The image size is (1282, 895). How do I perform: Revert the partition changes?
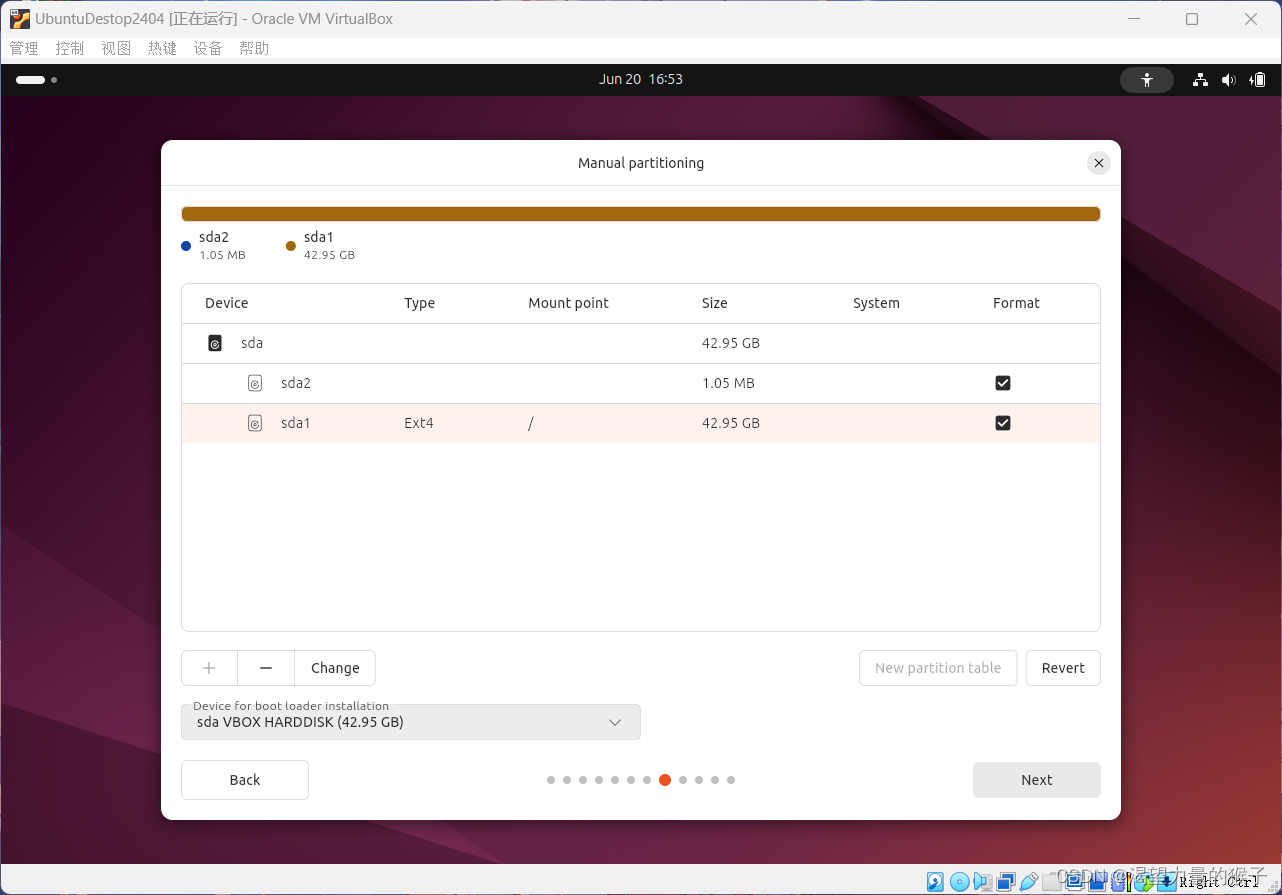click(1063, 668)
